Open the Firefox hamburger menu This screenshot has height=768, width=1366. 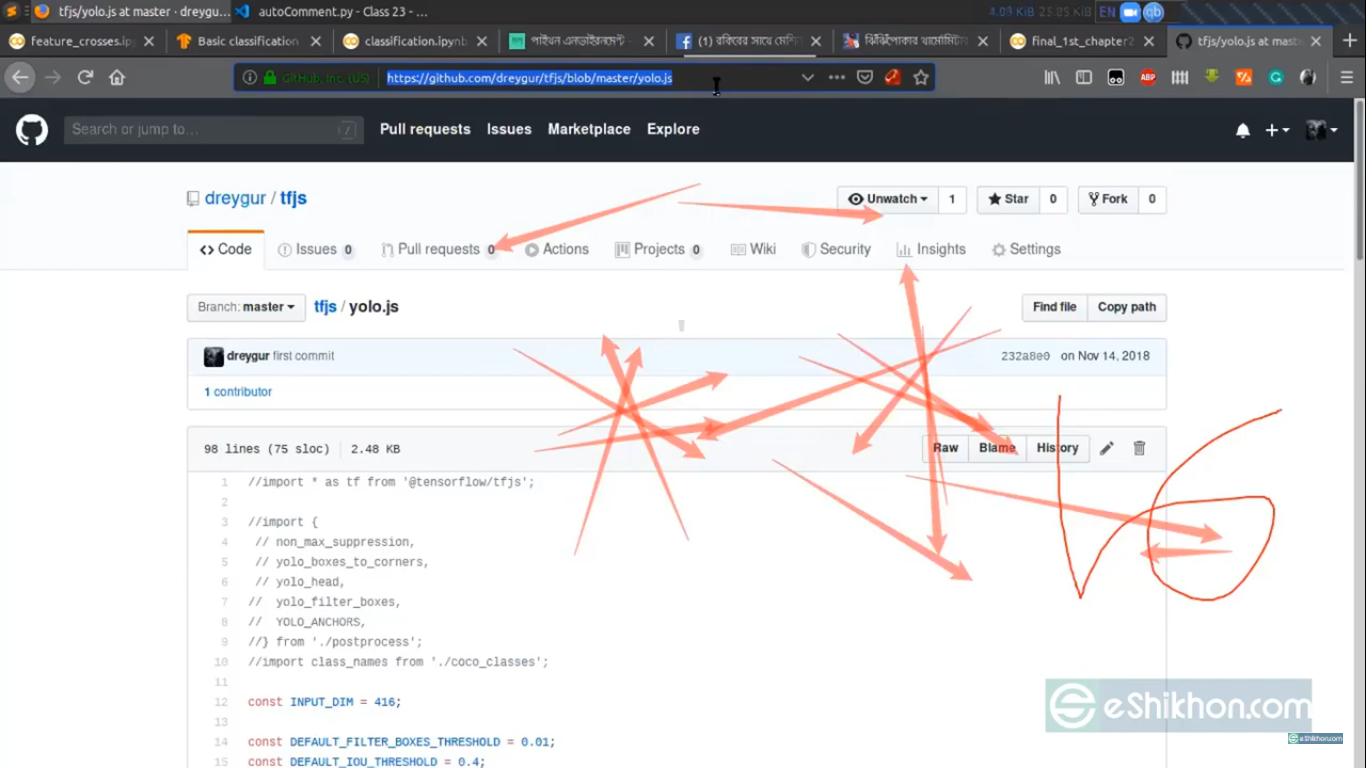[x=1347, y=77]
